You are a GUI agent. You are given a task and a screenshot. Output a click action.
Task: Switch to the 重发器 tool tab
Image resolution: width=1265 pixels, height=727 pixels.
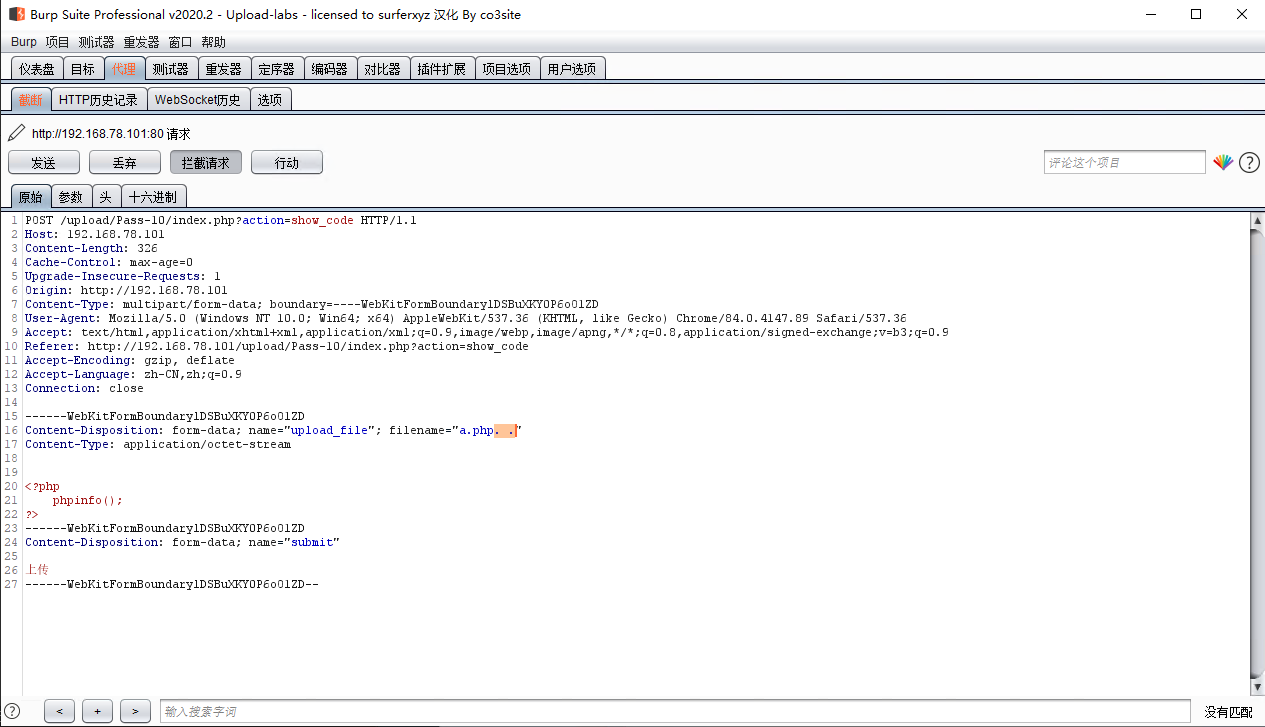223,69
